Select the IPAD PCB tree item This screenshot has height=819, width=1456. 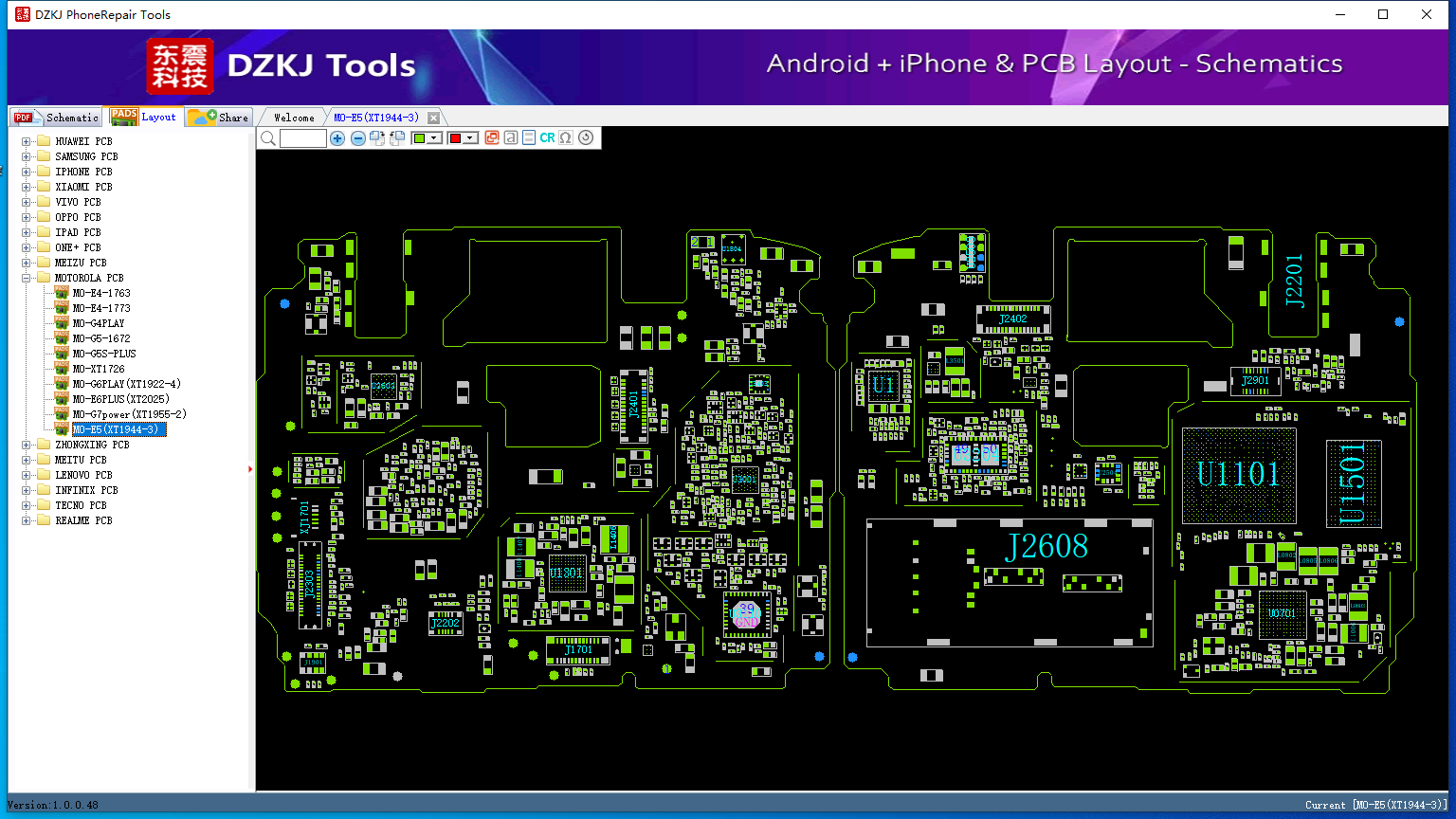pos(78,232)
